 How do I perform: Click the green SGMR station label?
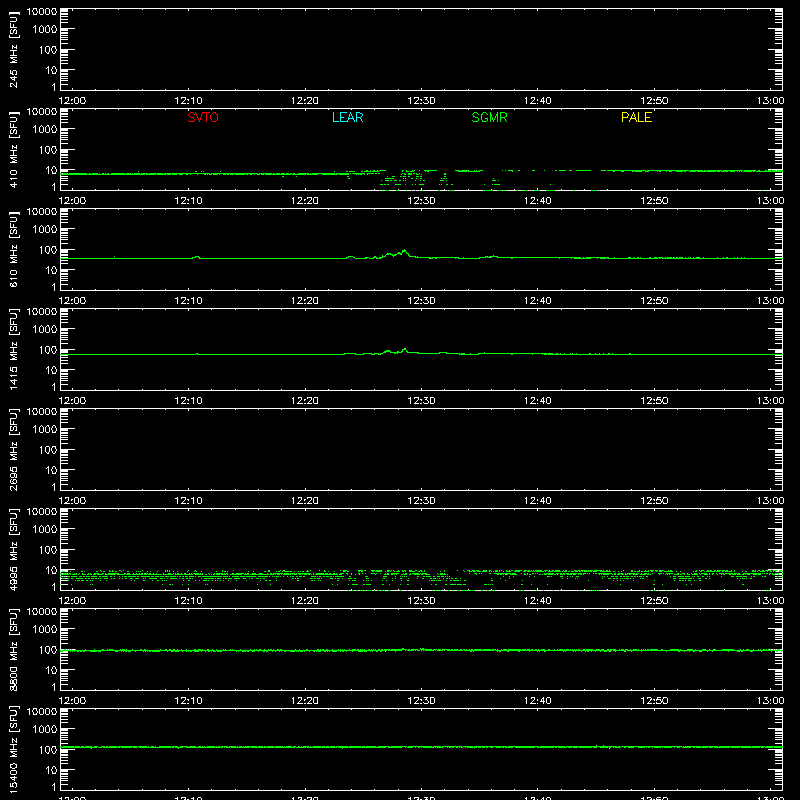[489, 117]
